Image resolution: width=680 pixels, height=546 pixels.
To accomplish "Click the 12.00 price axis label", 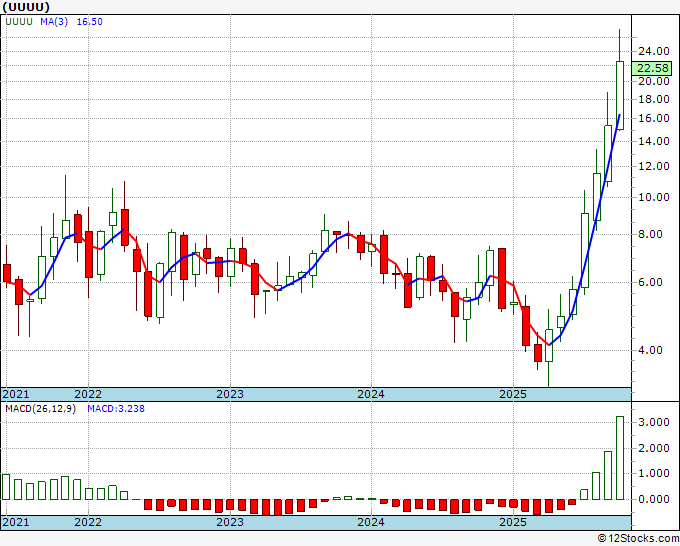I will 654,166.
